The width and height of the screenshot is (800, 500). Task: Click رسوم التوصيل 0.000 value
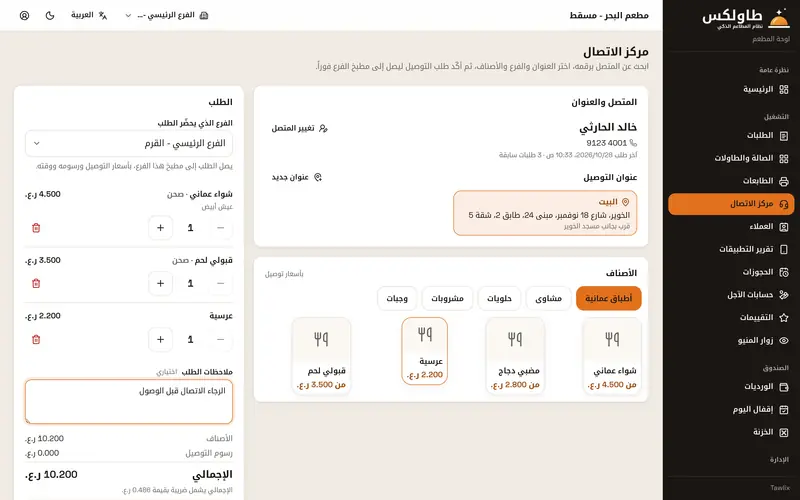42,453
